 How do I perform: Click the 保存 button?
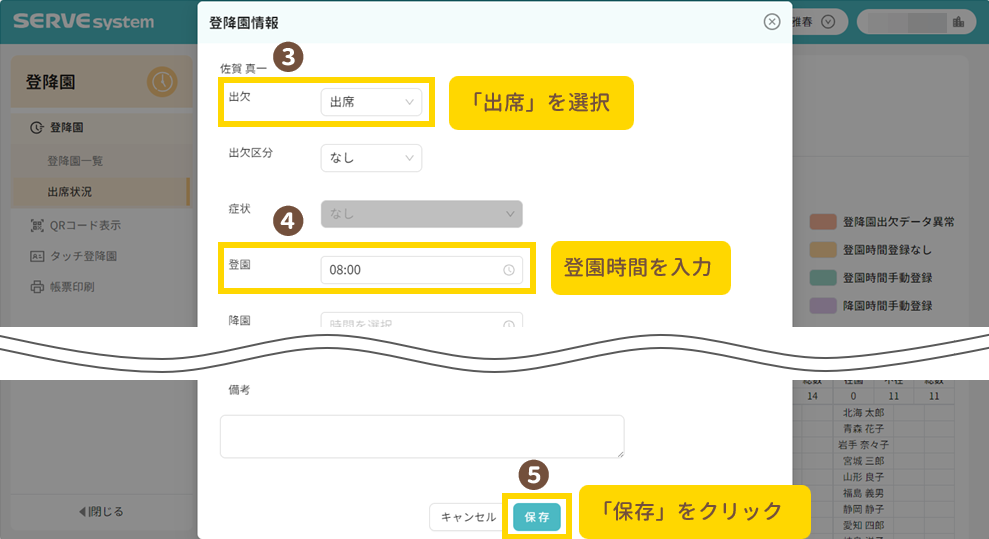tap(537, 517)
